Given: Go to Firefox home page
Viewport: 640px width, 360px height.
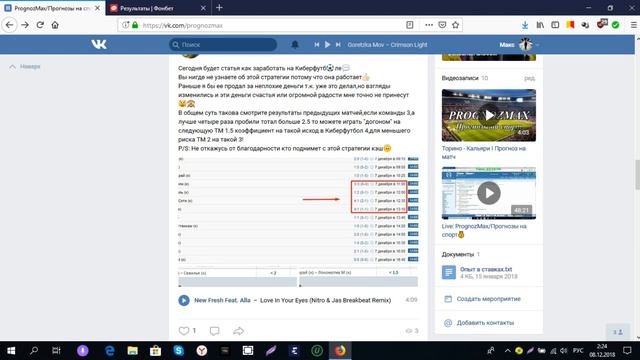Looking at the screenshot, I should pos(55,25).
